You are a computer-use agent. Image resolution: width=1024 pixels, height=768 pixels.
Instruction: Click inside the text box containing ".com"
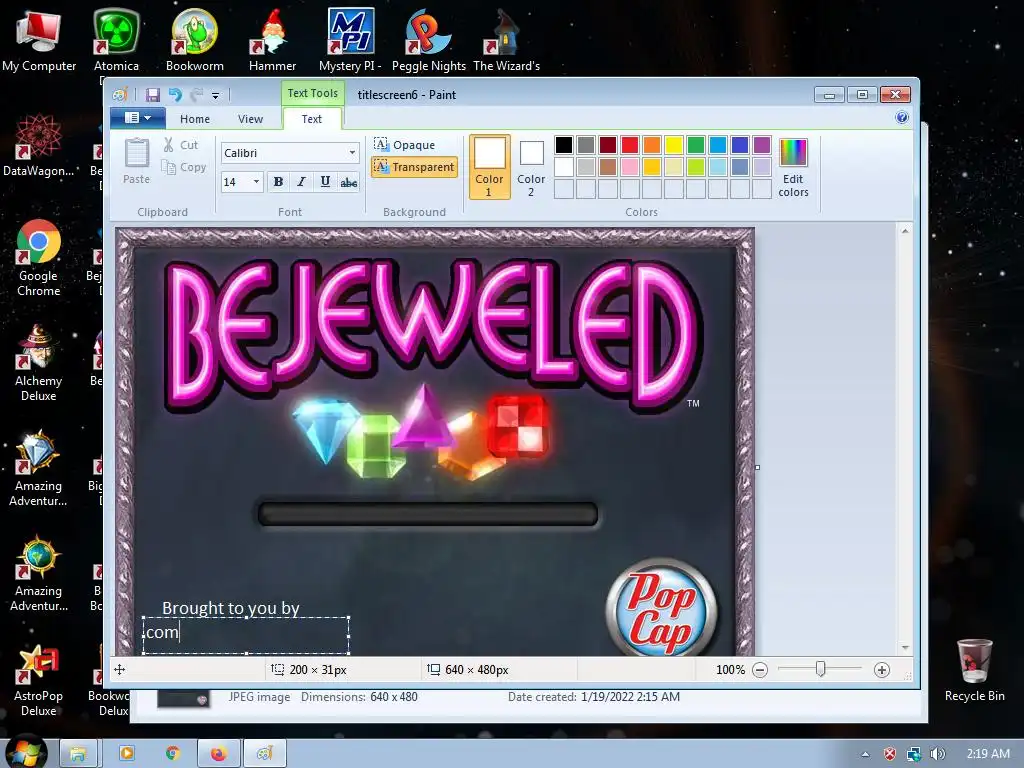click(x=246, y=635)
